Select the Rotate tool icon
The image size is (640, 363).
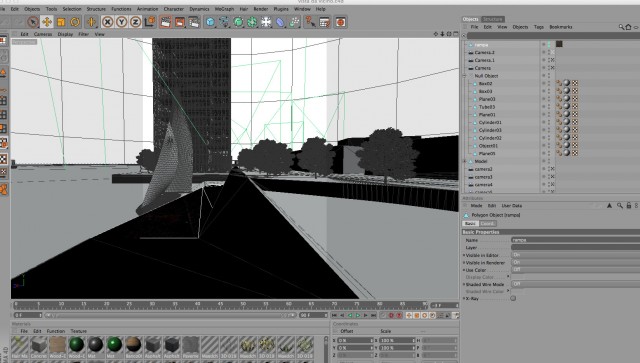pos(75,22)
